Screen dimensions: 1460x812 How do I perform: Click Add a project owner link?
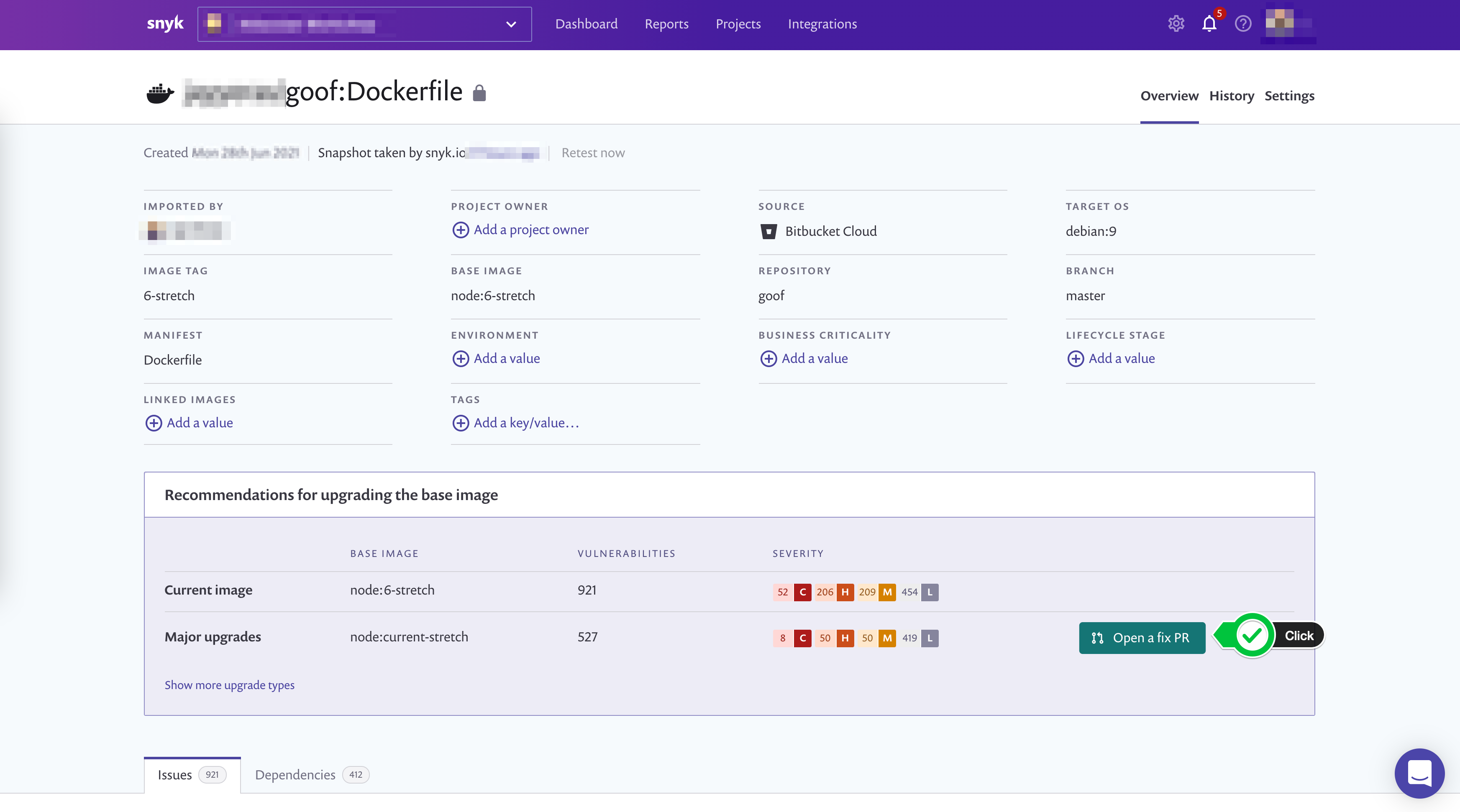pyautogui.click(x=531, y=230)
